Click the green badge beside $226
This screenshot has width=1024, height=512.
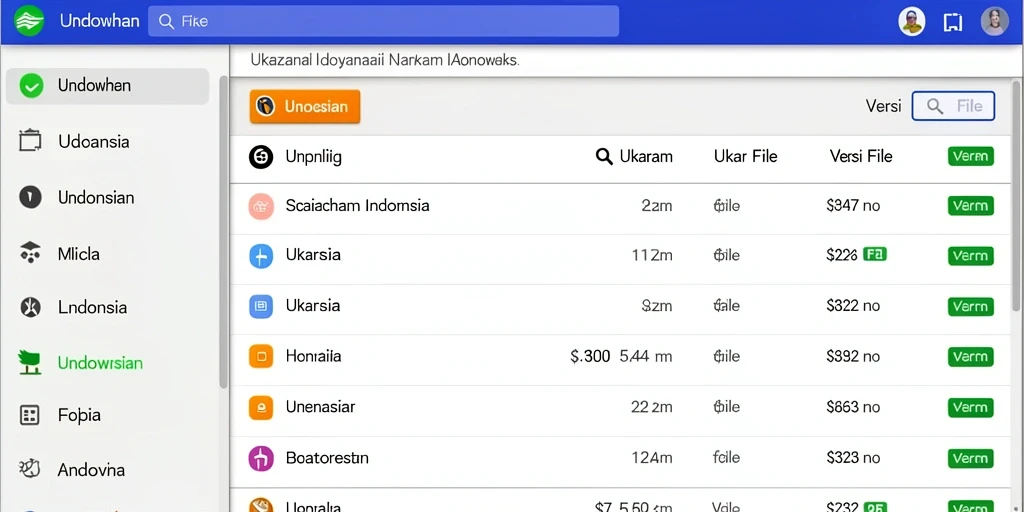click(x=875, y=254)
